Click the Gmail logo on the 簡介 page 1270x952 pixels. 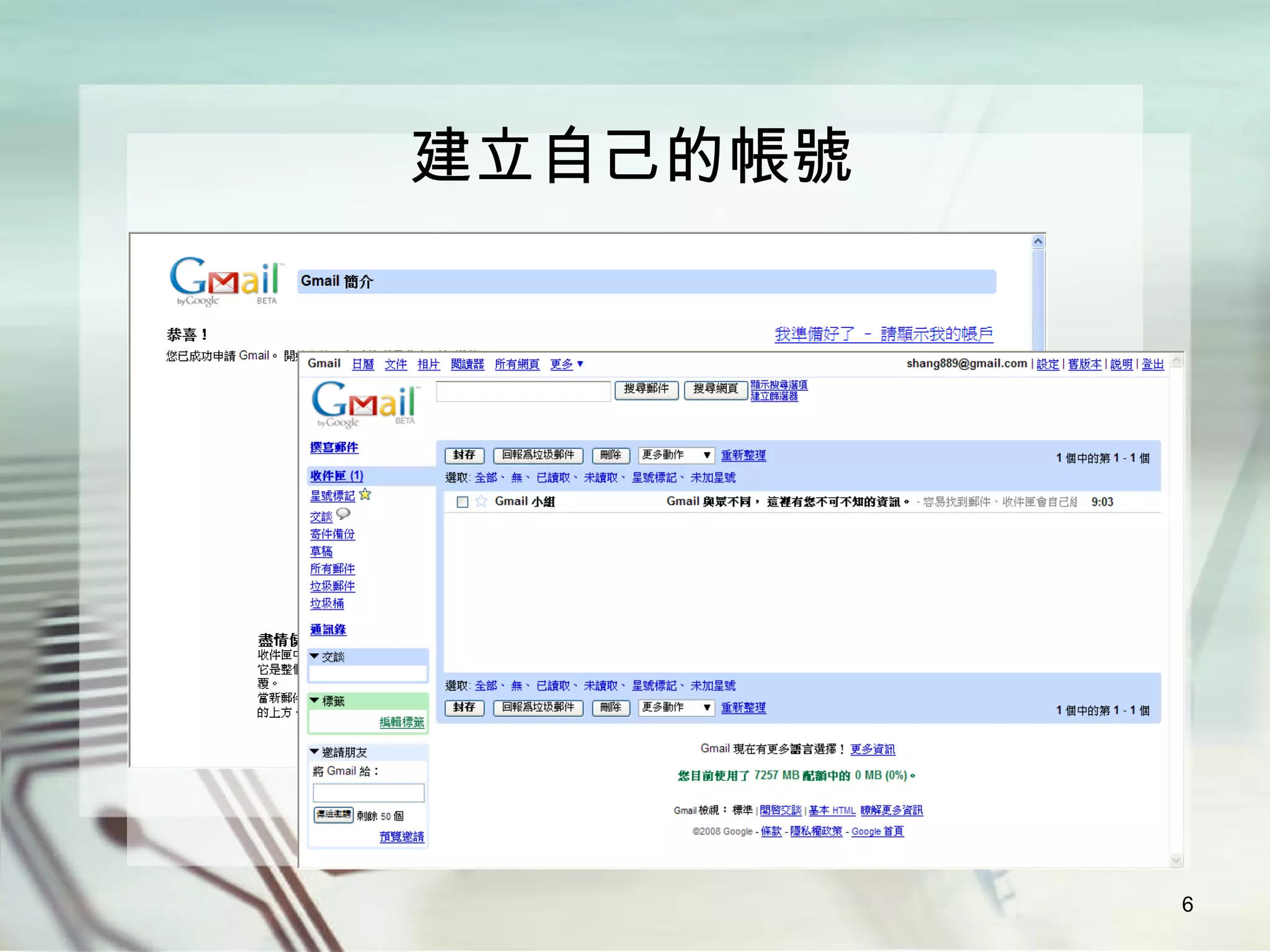pos(226,281)
